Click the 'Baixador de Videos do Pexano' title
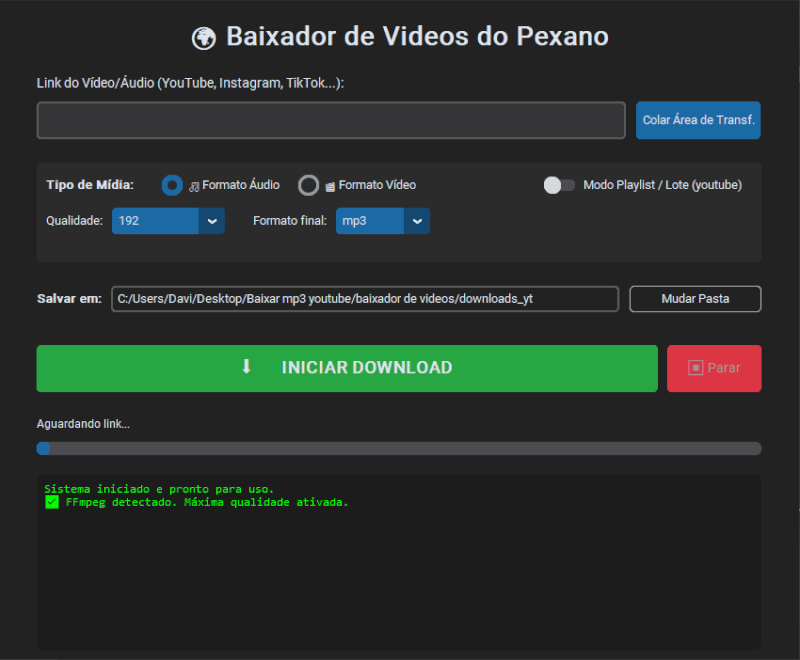The width and height of the screenshot is (800, 660). point(417,37)
